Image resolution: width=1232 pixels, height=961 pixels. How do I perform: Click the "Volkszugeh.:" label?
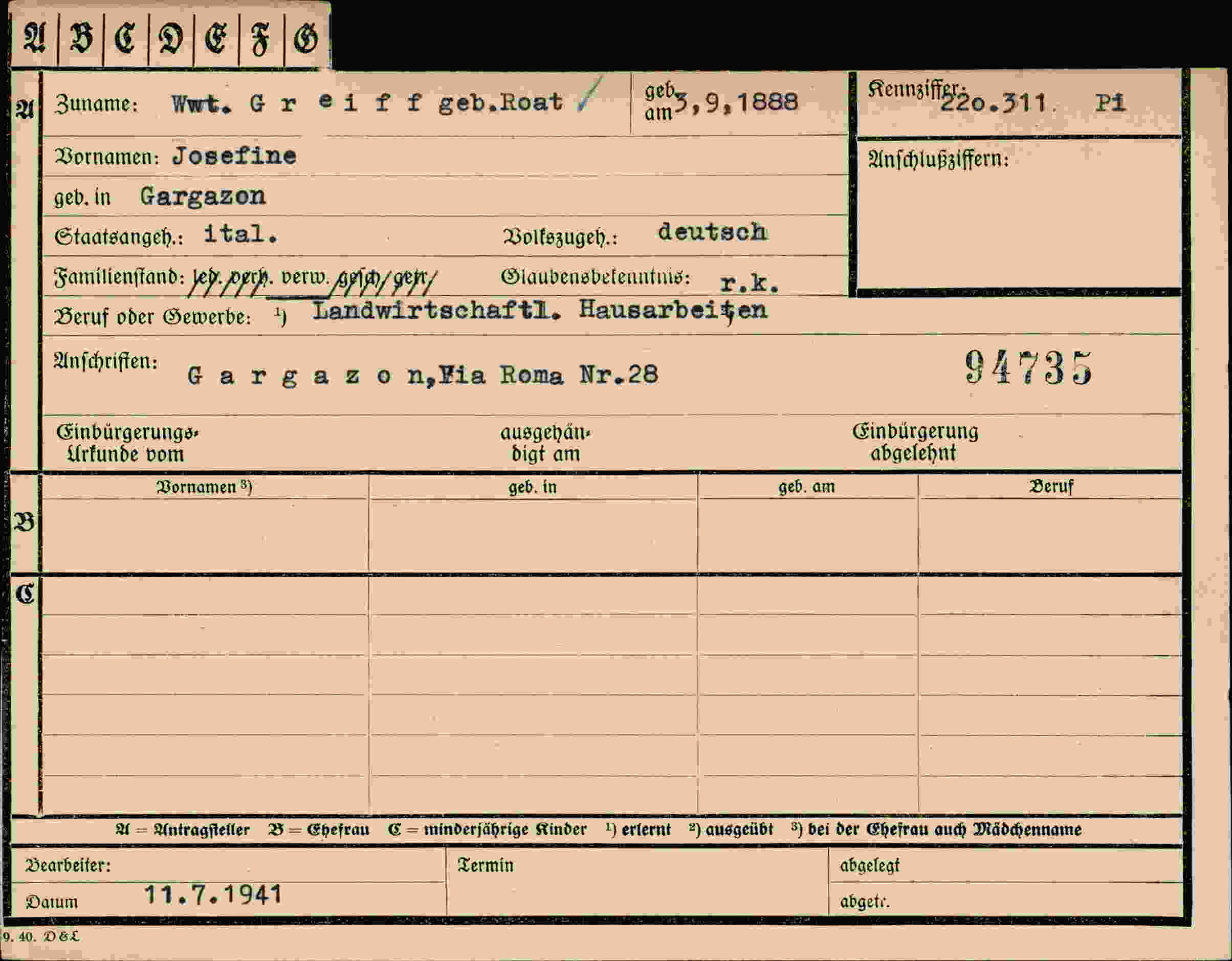(x=560, y=237)
